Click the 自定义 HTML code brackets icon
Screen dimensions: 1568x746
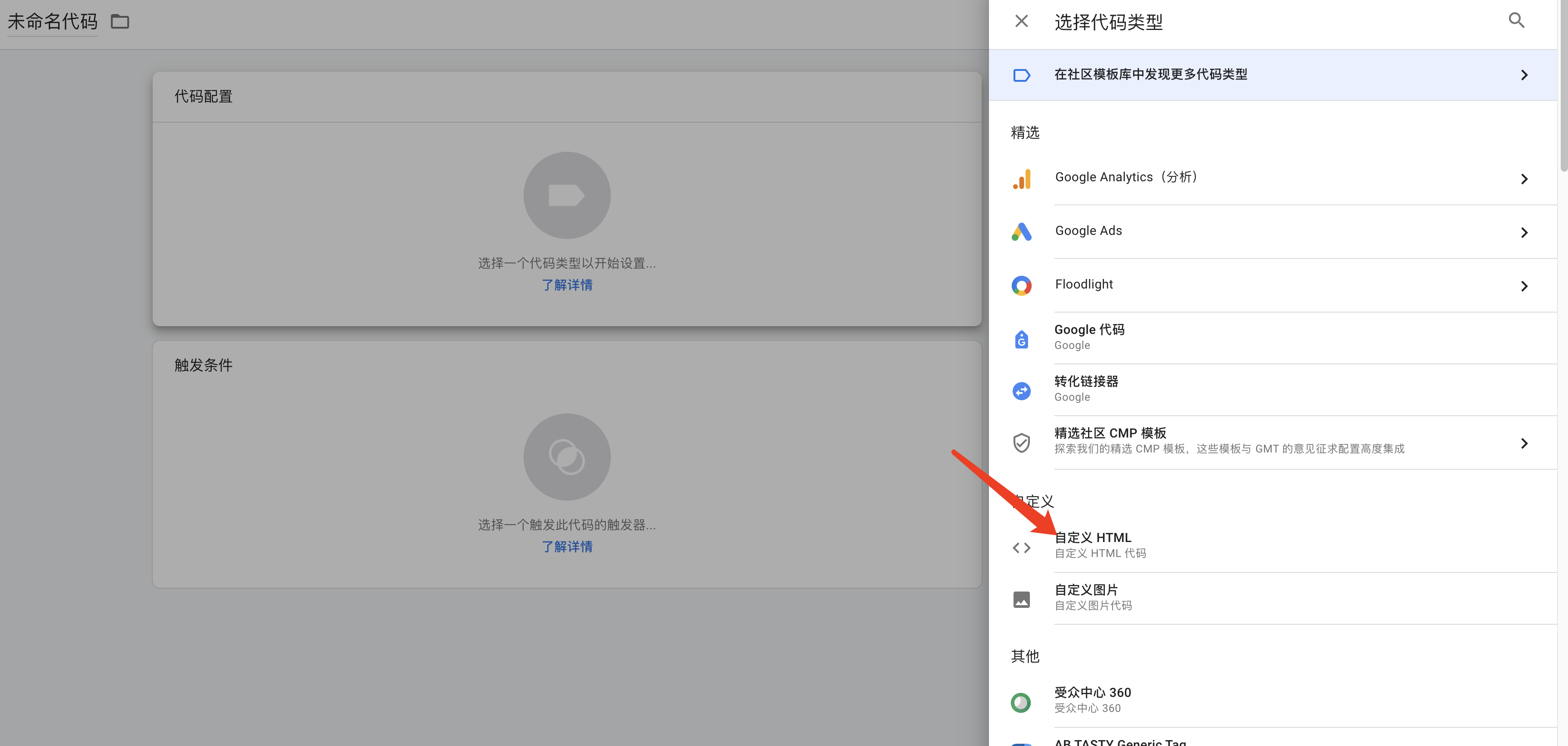click(1021, 547)
